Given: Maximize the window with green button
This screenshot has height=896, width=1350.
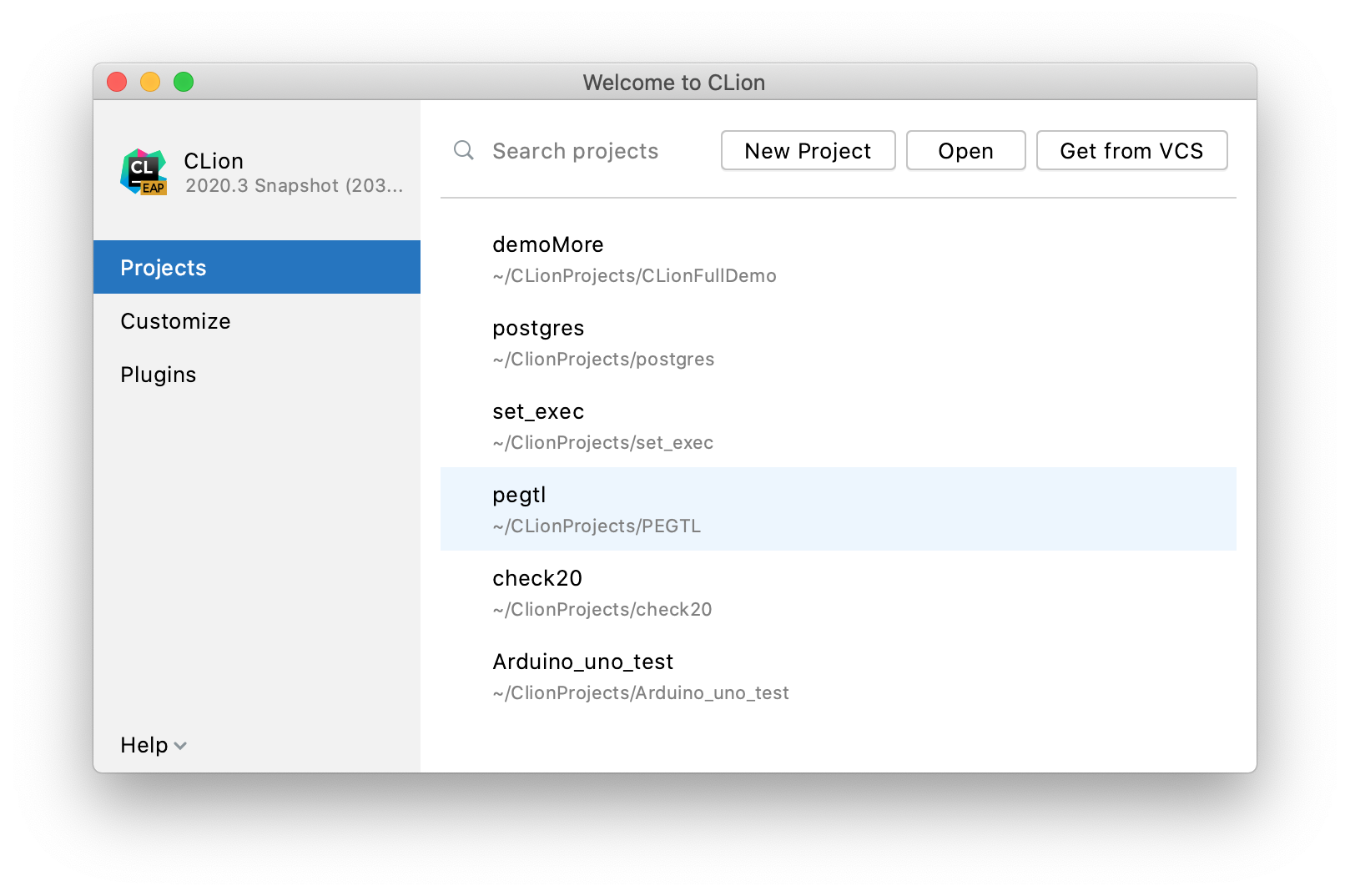Looking at the screenshot, I should 184,82.
